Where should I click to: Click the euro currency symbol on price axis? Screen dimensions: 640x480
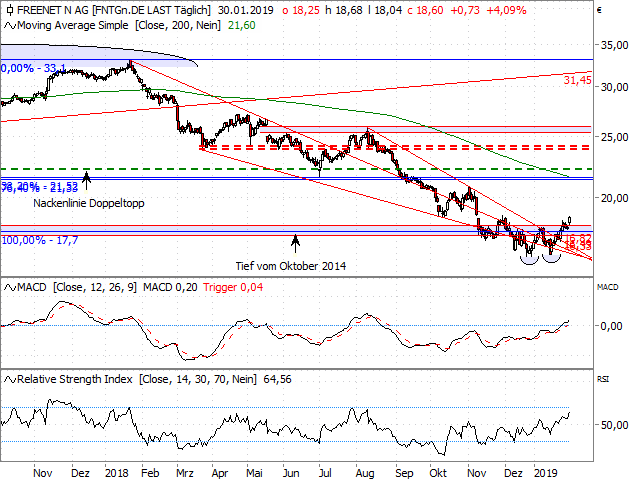tap(598, 12)
